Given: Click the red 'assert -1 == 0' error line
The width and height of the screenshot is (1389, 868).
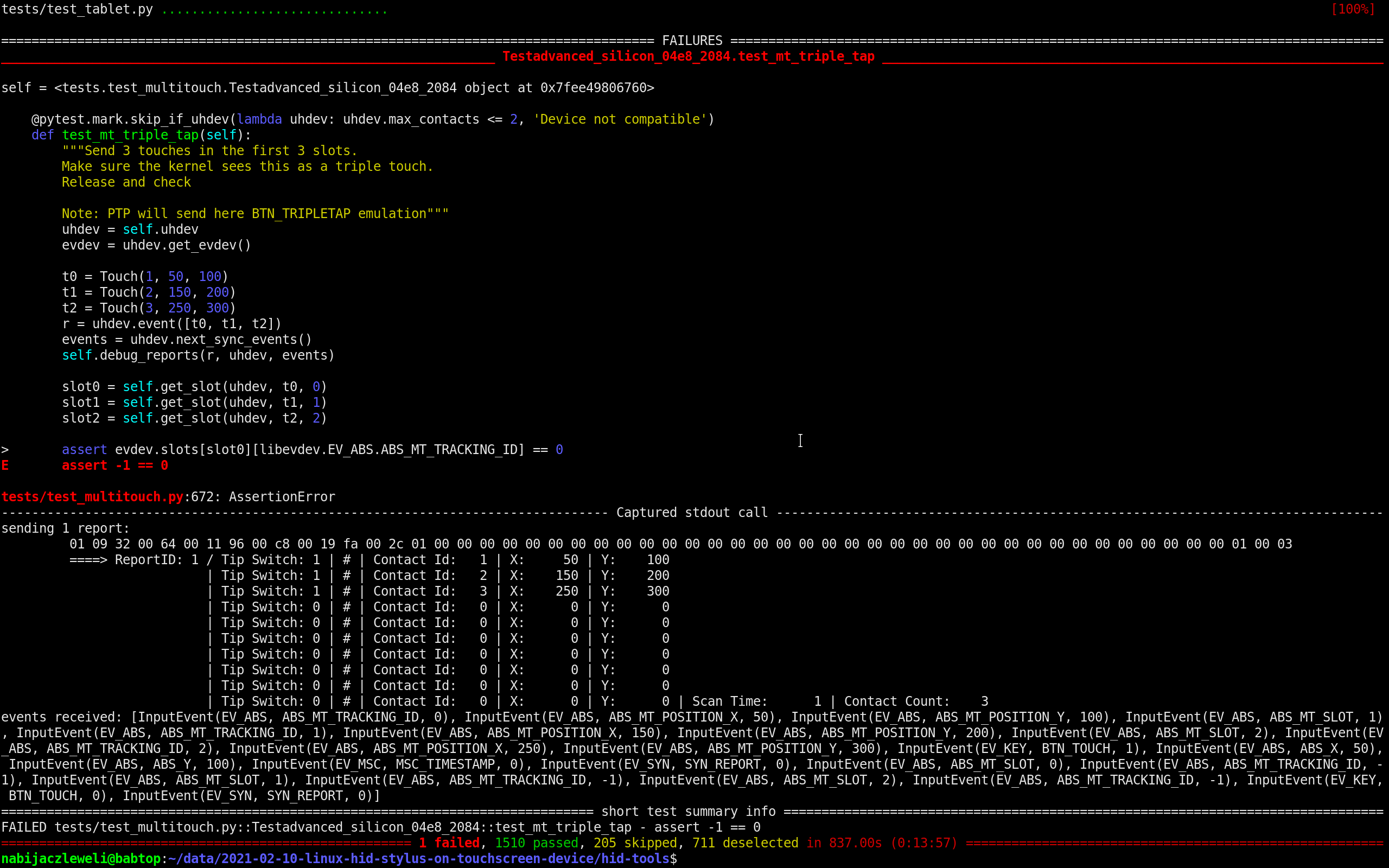Looking at the screenshot, I should click(115, 465).
